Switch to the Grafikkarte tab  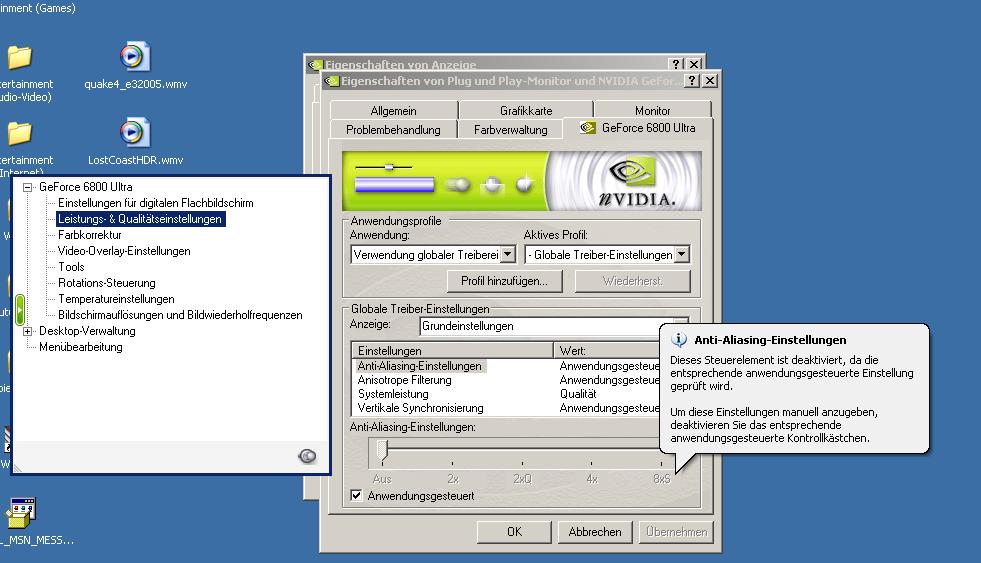[526, 111]
